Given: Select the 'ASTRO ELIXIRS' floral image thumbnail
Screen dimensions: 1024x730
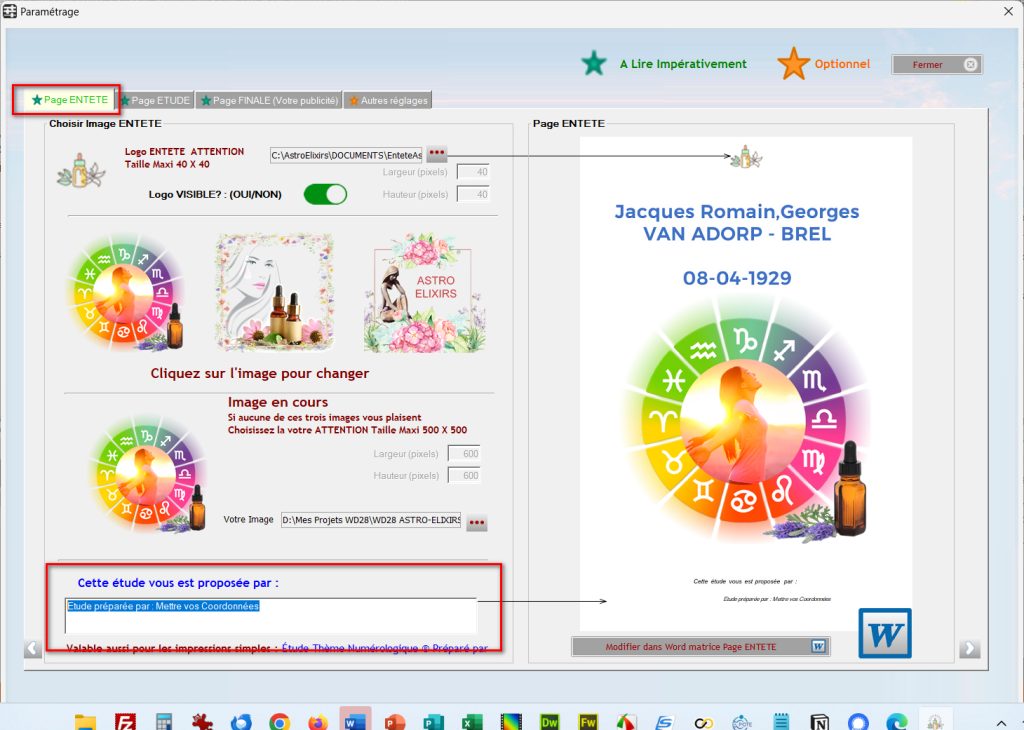Looking at the screenshot, I should click(423, 293).
